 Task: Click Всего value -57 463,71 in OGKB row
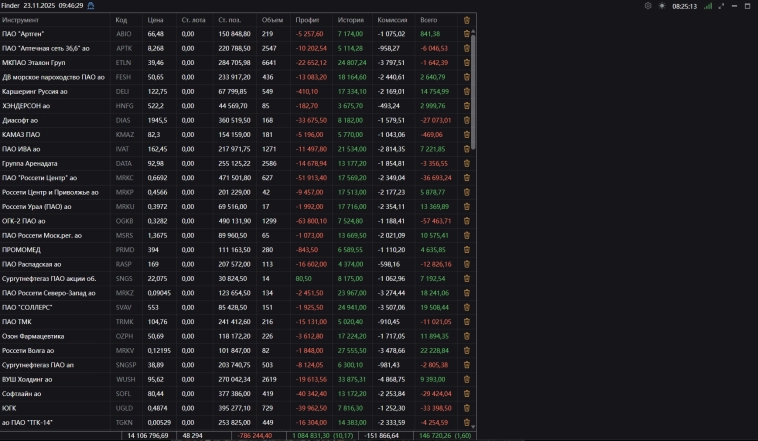pos(436,221)
